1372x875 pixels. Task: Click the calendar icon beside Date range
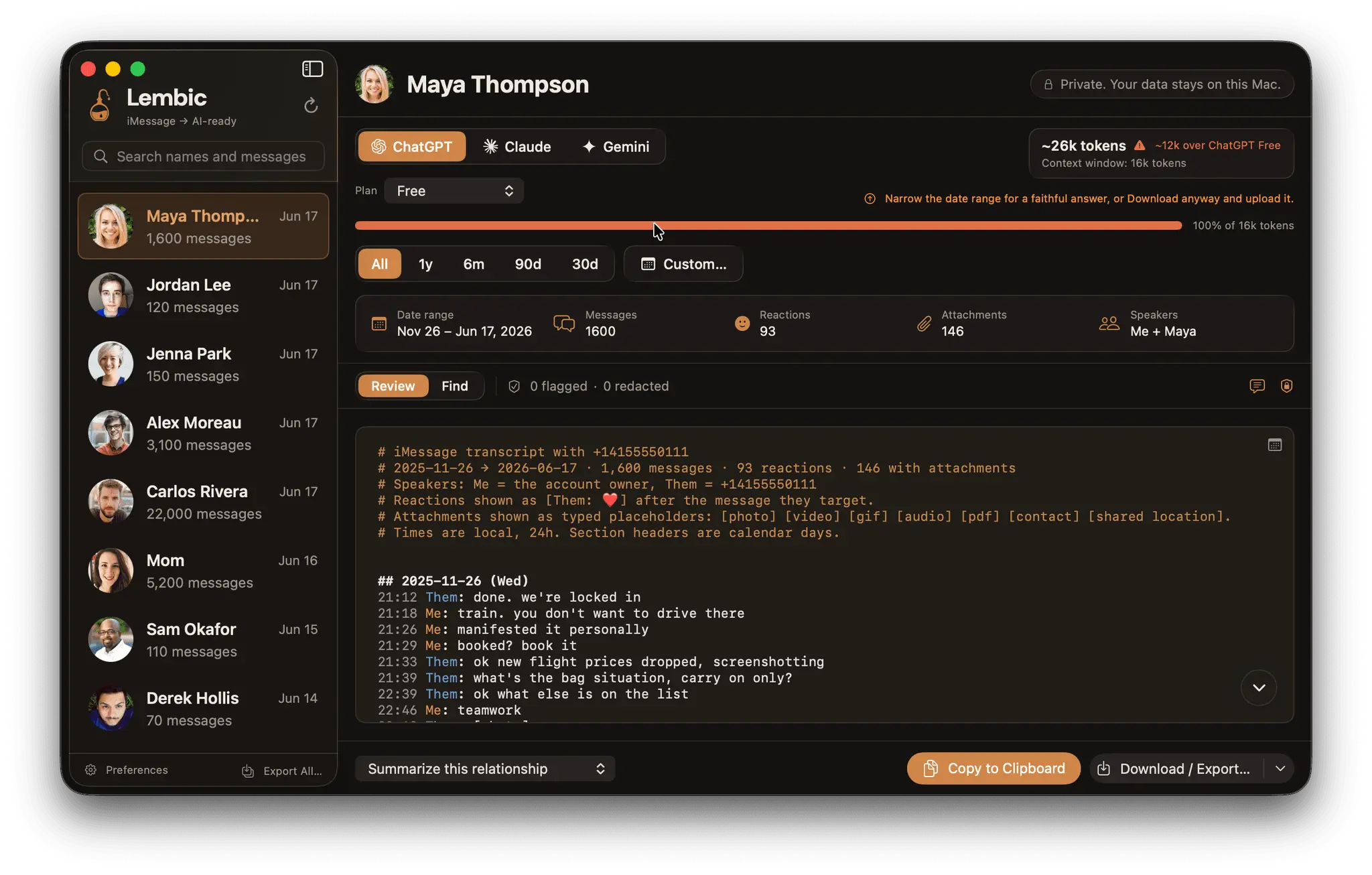click(379, 324)
